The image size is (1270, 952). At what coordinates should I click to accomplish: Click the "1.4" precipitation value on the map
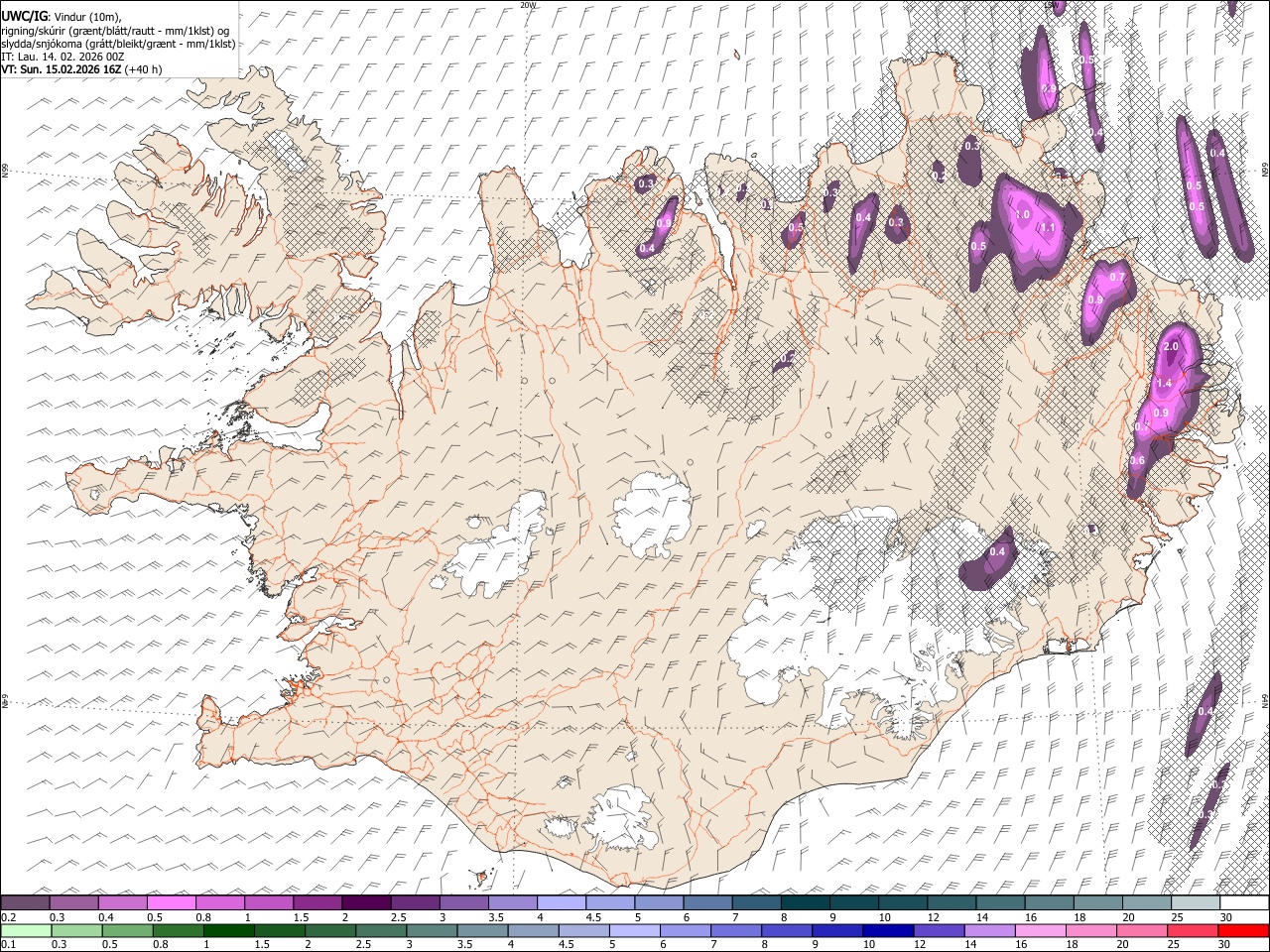point(1165,384)
